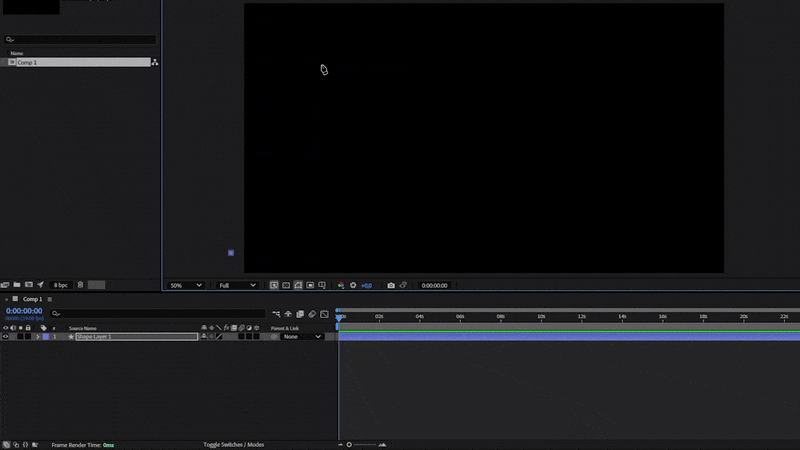This screenshot has height=450, width=800.
Task: Click the curly braces expand icon in timeline footer
Action: [x=26, y=445]
